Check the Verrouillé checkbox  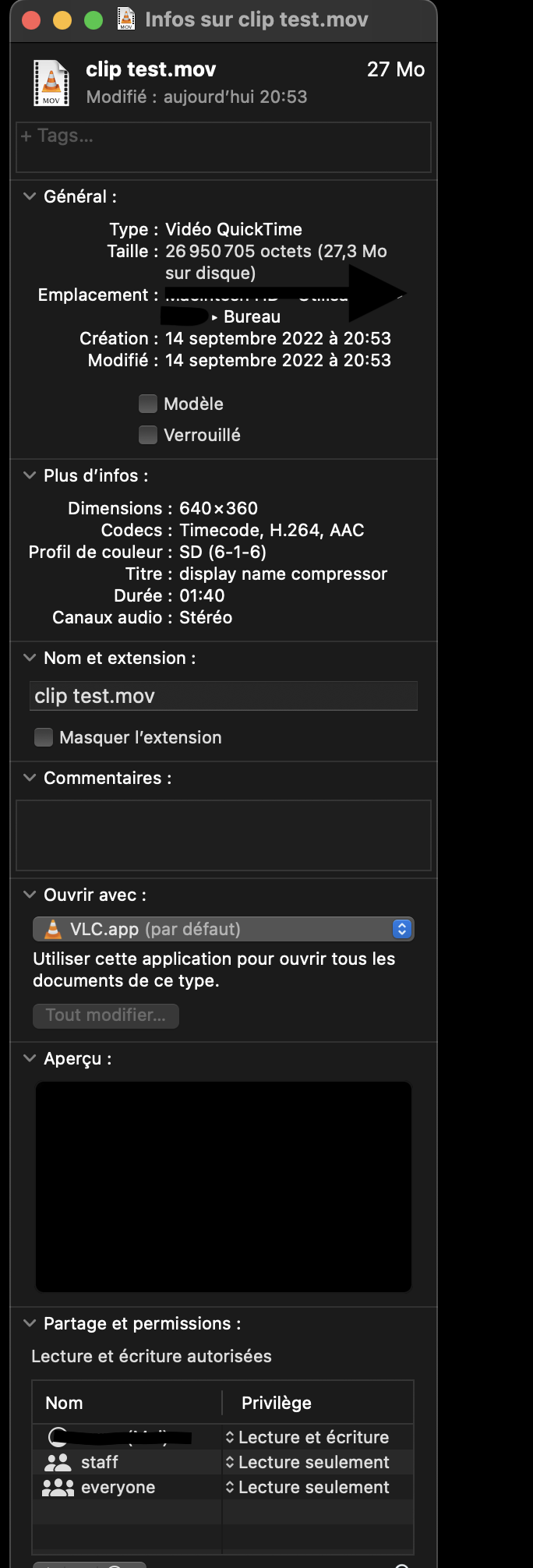tap(147, 434)
